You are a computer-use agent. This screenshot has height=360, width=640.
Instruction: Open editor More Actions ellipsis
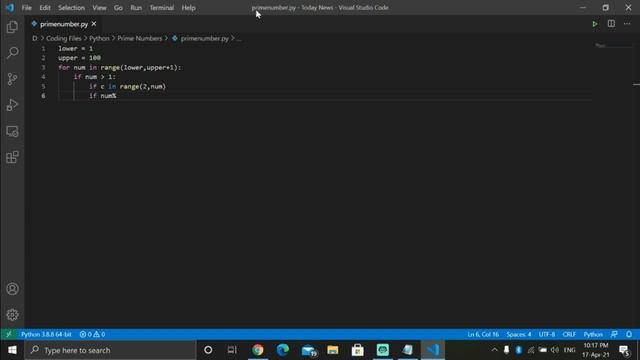[627, 24]
